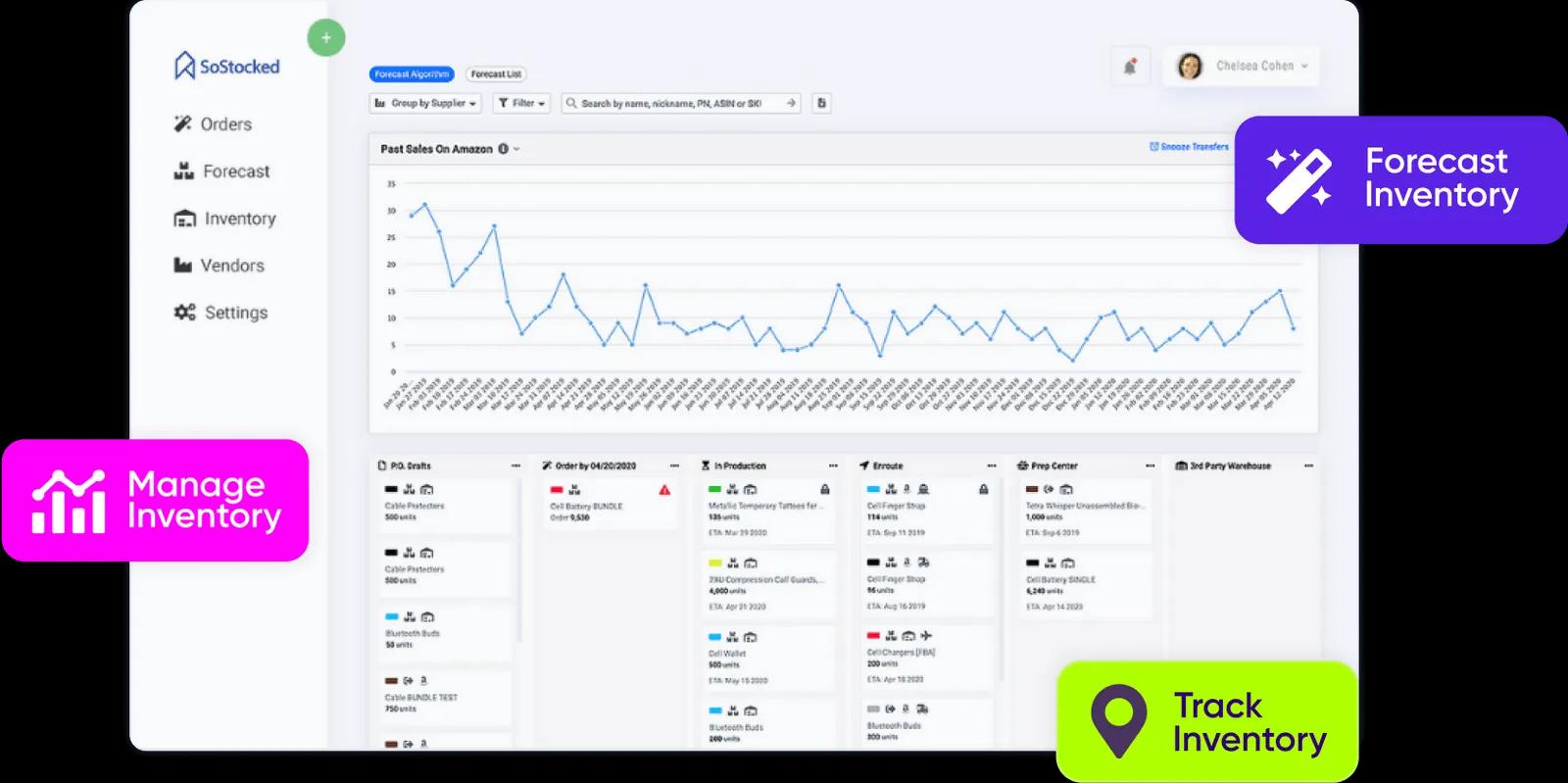This screenshot has width=1568, height=783.
Task: Open Vendors in the sidebar
Action: (x=219, y=266)
